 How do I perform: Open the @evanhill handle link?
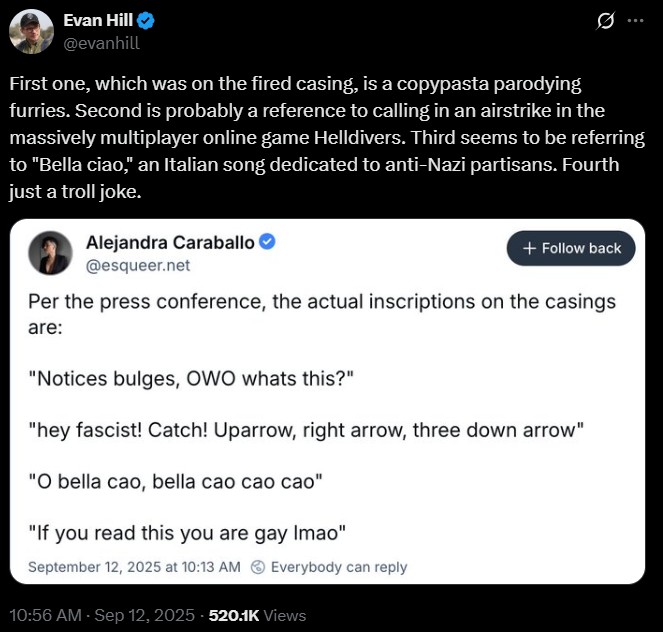click(101, 43)
